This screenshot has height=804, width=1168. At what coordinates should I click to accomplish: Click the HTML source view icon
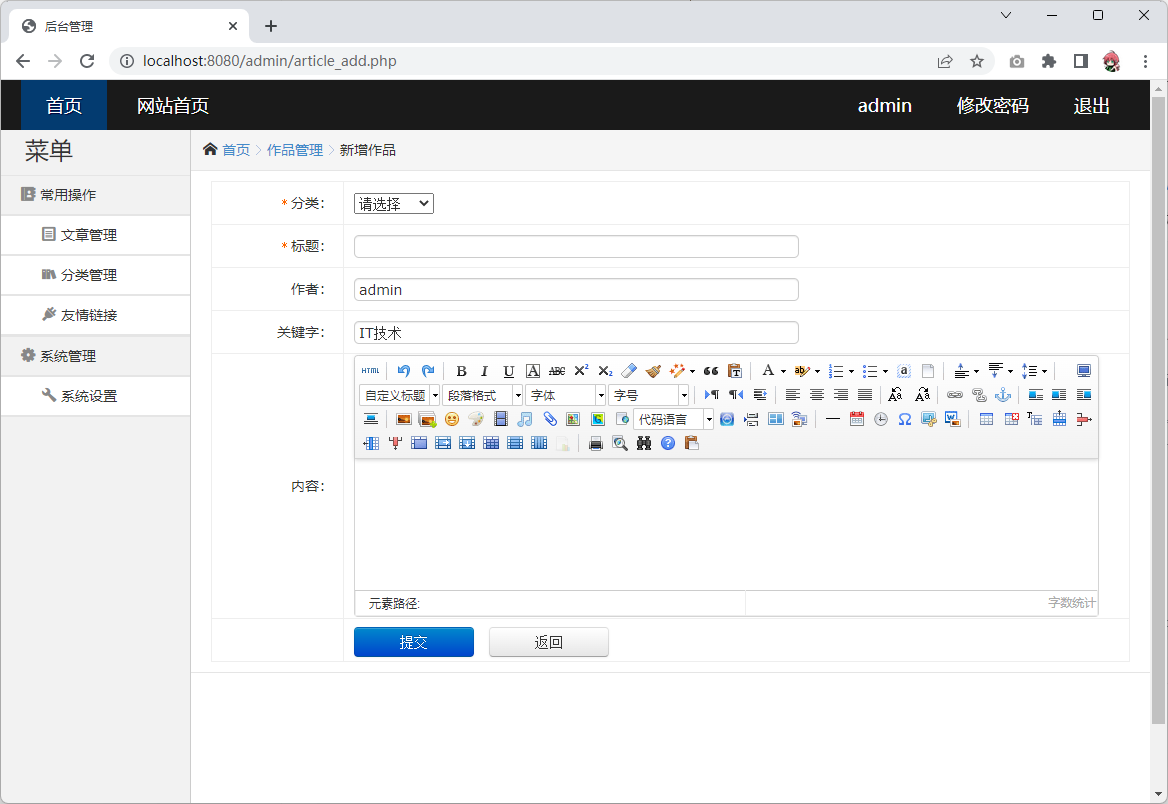coord(370,371)
